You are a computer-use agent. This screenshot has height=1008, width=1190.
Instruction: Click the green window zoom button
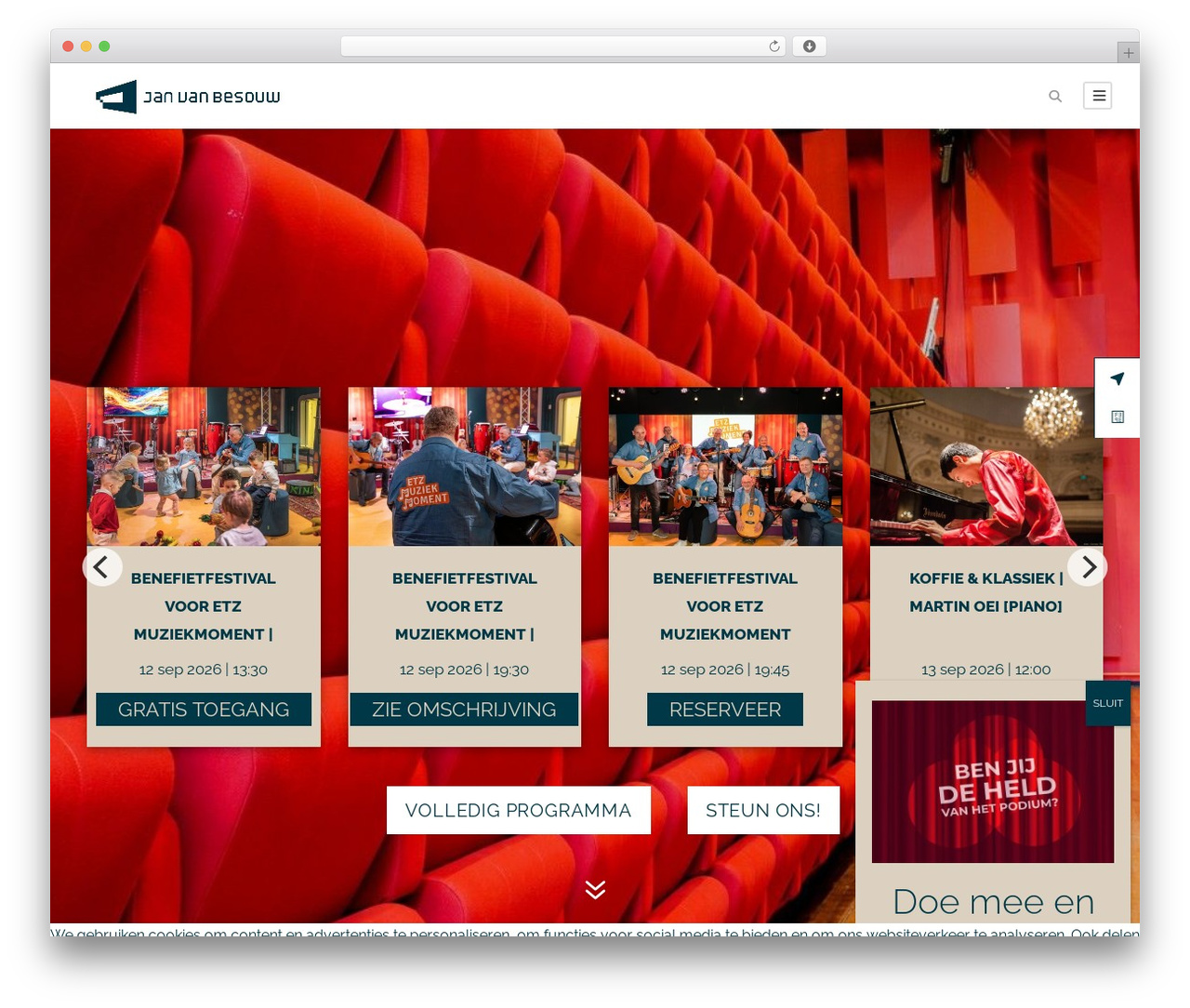point(104,46)
